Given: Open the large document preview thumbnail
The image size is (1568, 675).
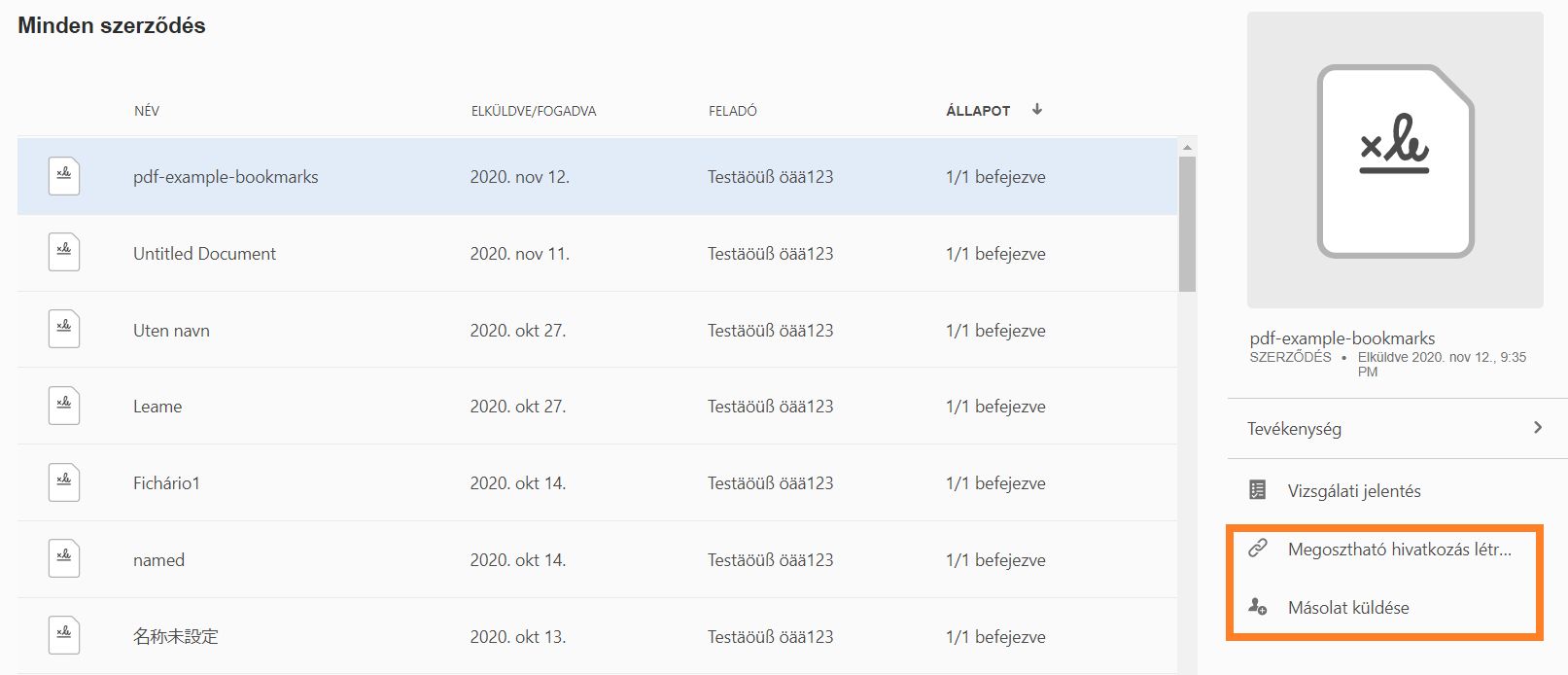Looking at the screenshot, I should (1395, 160).
